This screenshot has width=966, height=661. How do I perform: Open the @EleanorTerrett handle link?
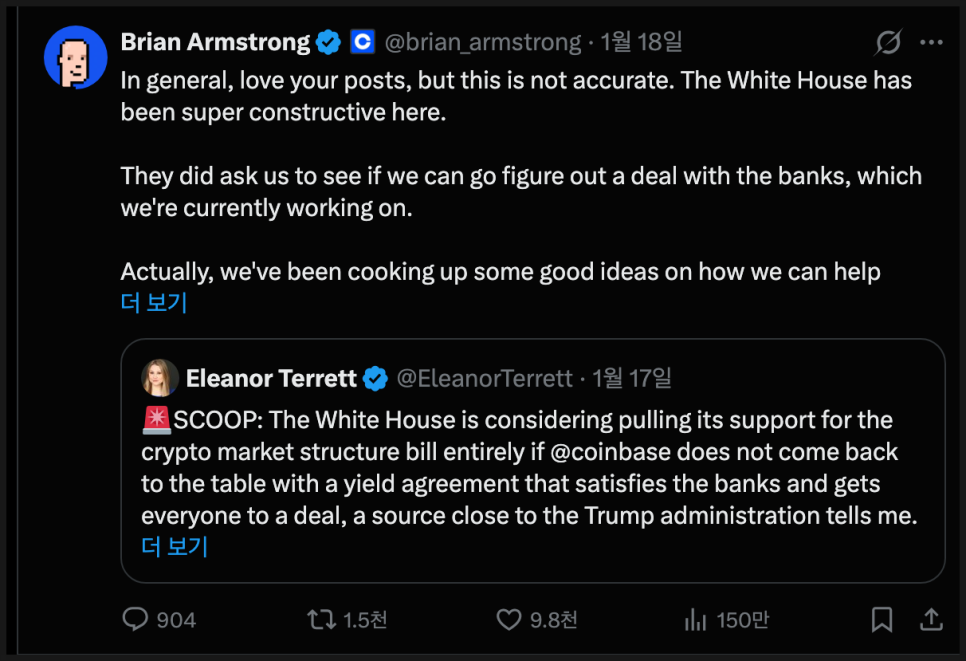[485, 378]
